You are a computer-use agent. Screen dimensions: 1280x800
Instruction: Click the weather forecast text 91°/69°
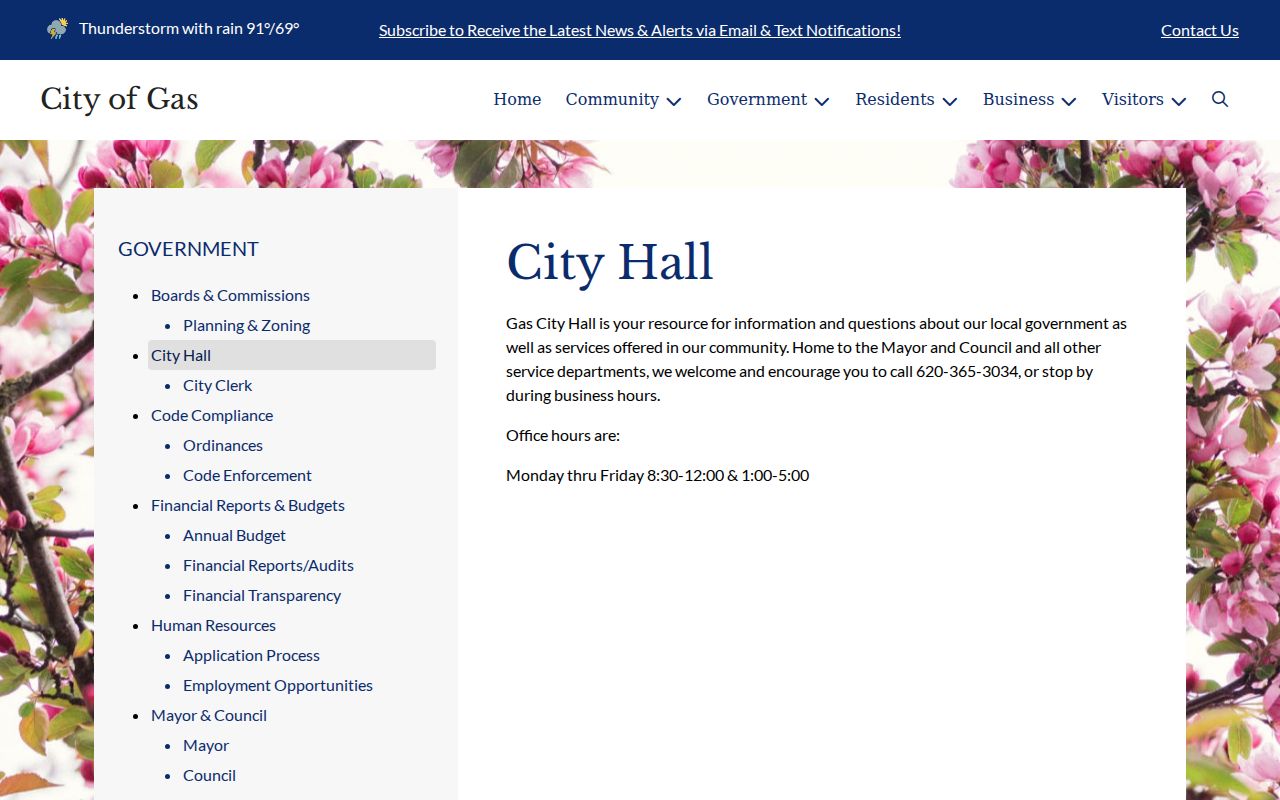(x=273, y=28)
